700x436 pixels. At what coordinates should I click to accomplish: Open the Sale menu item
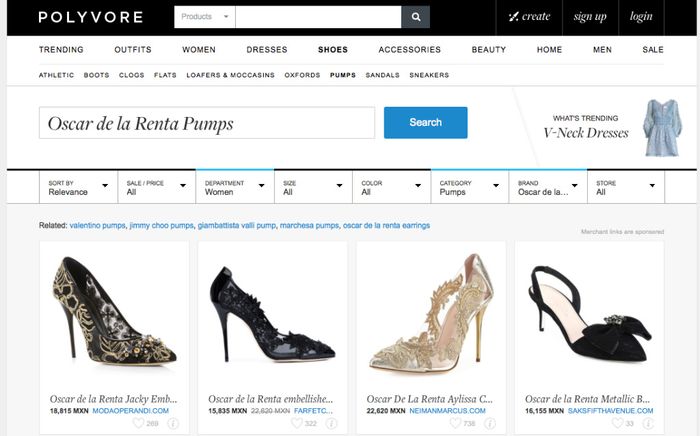(653, 50)
